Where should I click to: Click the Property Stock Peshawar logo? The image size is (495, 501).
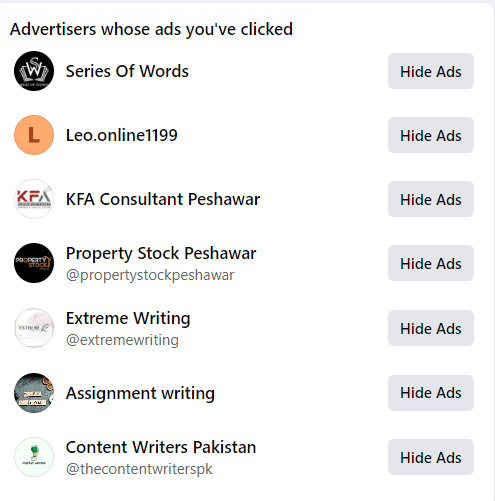point(34,263)
